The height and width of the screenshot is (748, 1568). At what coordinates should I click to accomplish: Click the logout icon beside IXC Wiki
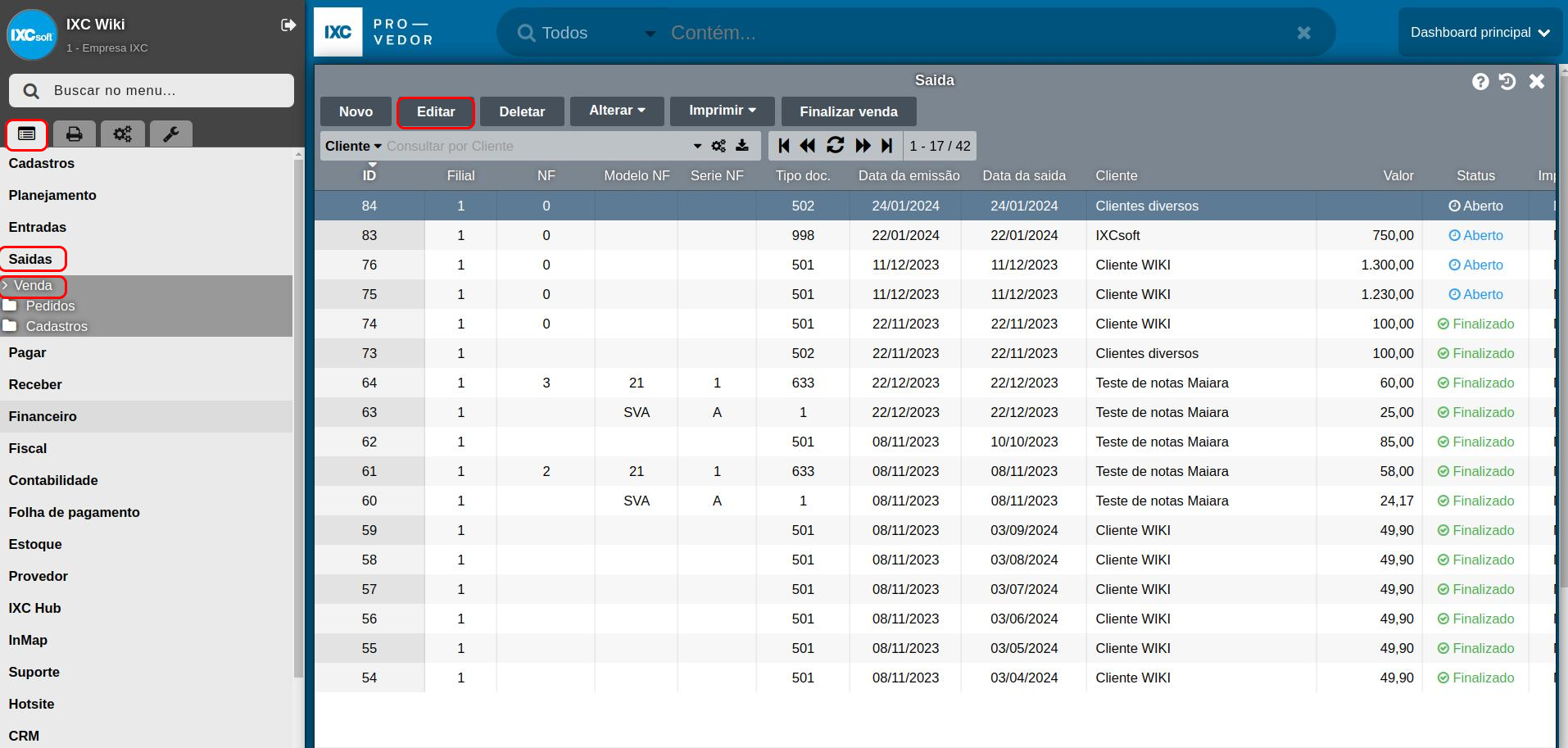(x=288, y=25)
